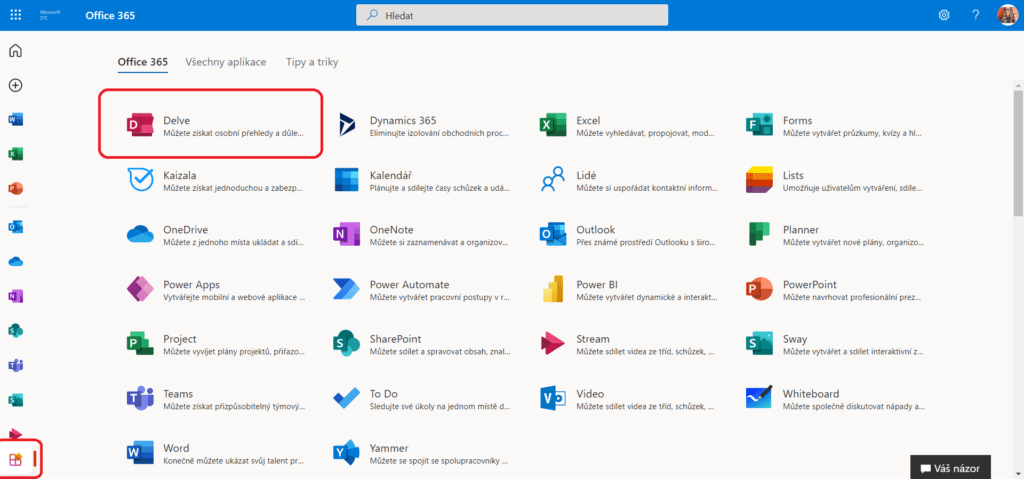Open the All apps icon at sidebar bottom
The height and width of the screenshot is (479, 1024).
(15, 460)
